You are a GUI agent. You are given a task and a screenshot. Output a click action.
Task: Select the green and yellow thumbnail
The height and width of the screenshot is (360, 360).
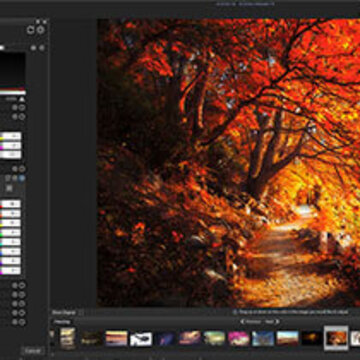click(214, 338)
